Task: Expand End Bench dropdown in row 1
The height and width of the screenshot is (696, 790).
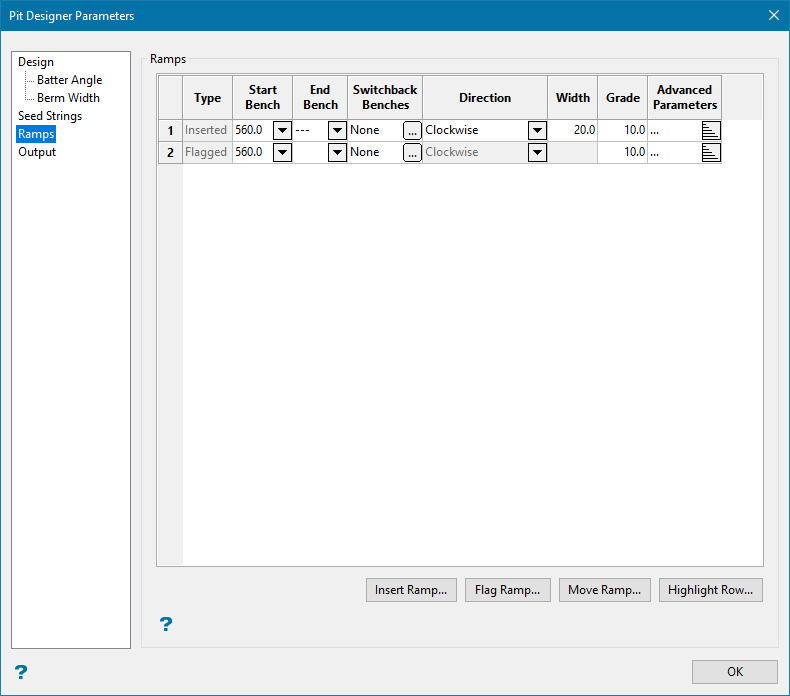Action: click(337, 130)
